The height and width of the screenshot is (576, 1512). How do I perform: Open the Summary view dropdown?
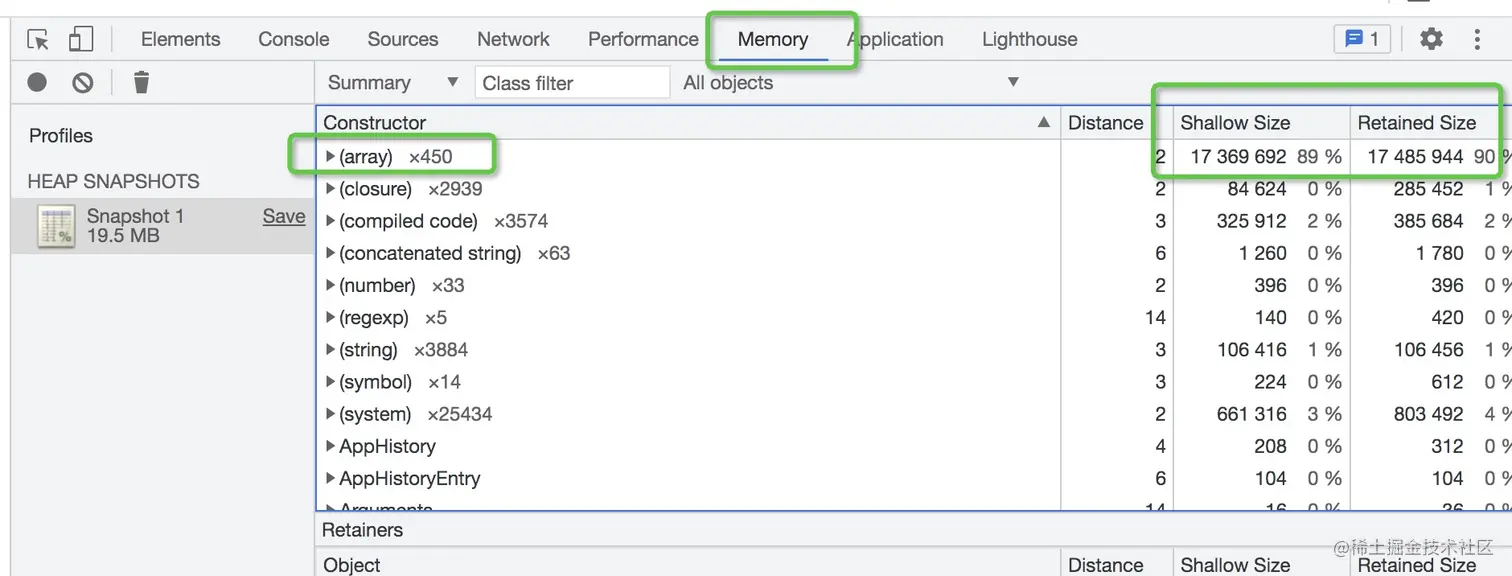(392, 83)
